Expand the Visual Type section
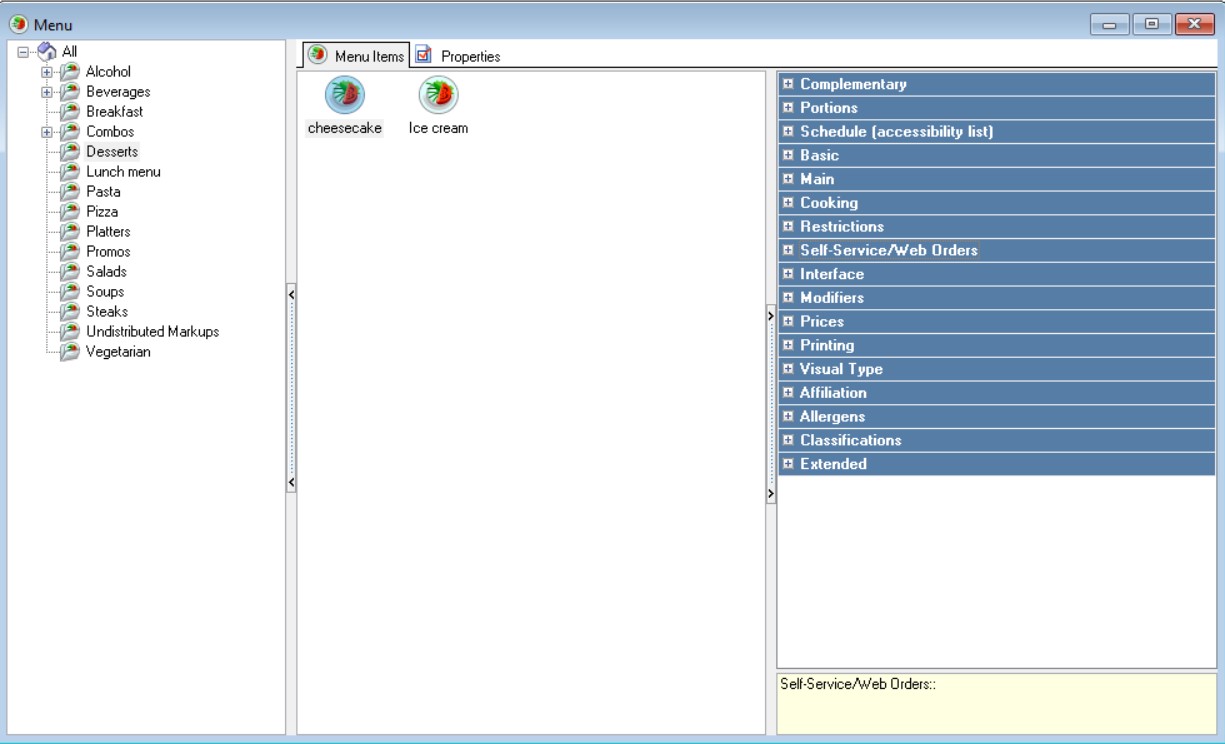 tap(788, 369)
